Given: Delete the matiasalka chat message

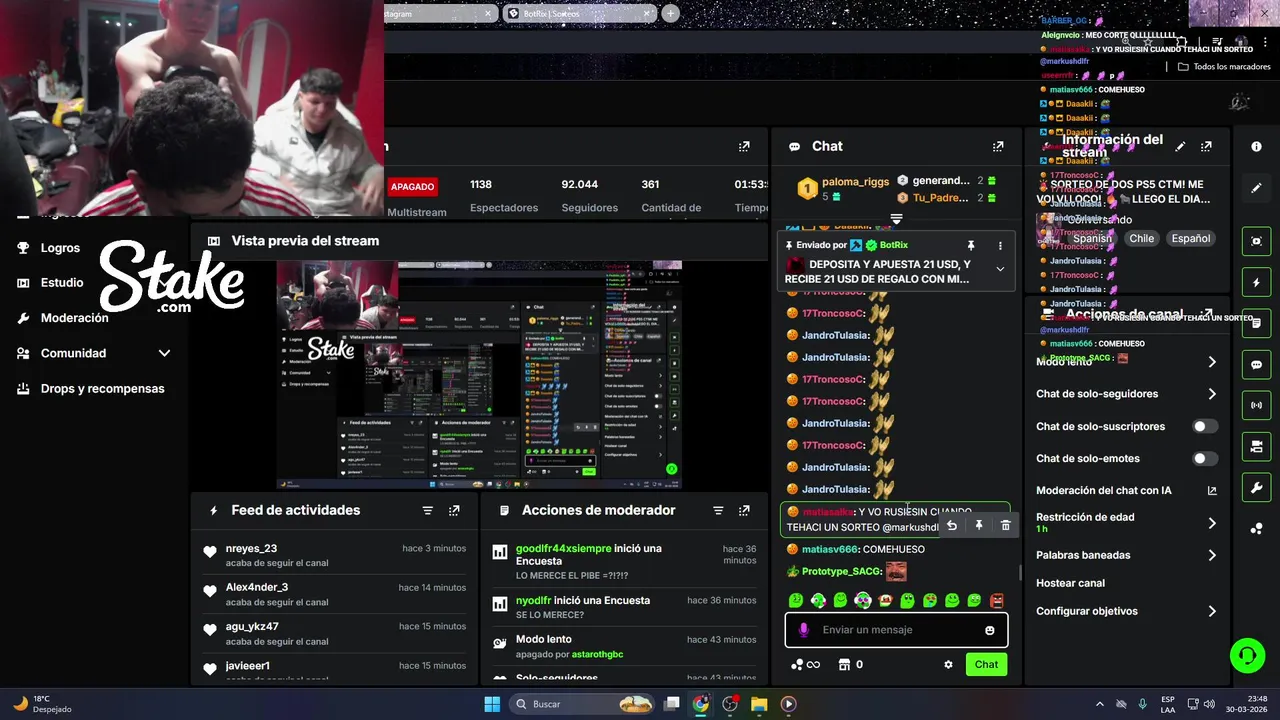Looking at the screenshot, I should (x=1006, y=526).
